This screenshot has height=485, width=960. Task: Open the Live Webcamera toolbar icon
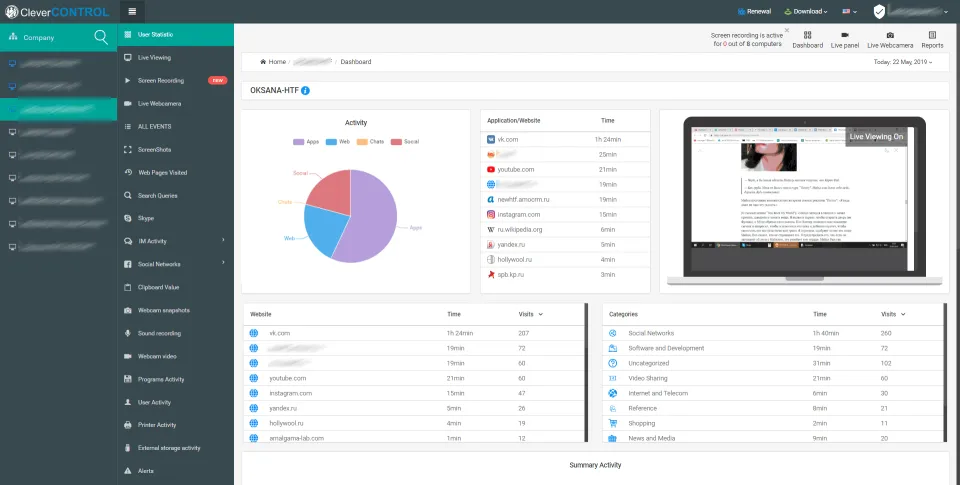click(x=889, y=39)
